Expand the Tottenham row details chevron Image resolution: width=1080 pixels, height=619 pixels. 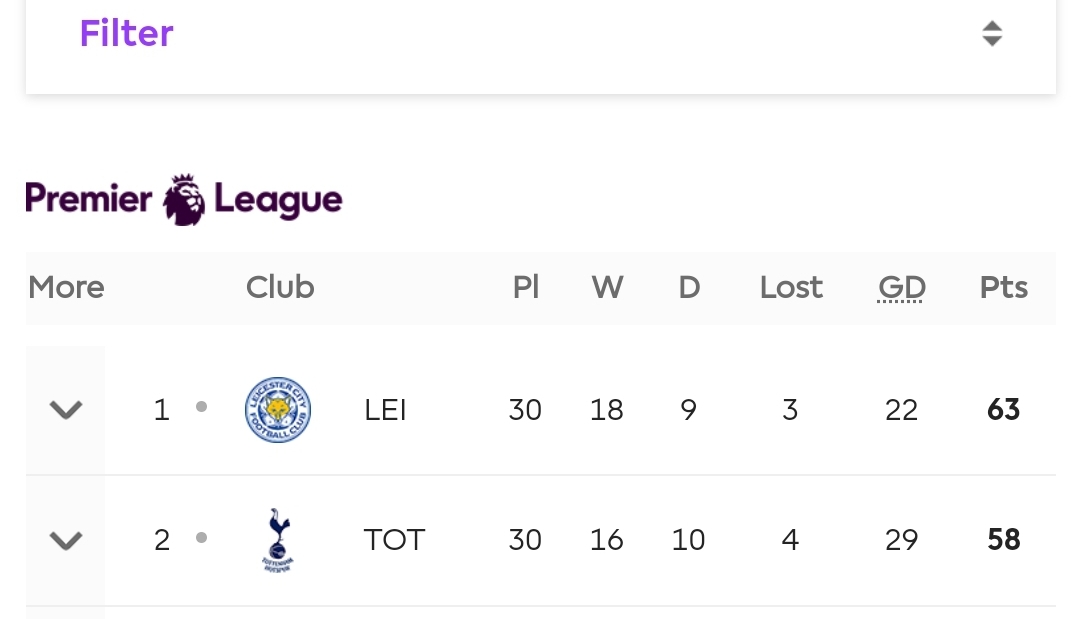[66, 541]
